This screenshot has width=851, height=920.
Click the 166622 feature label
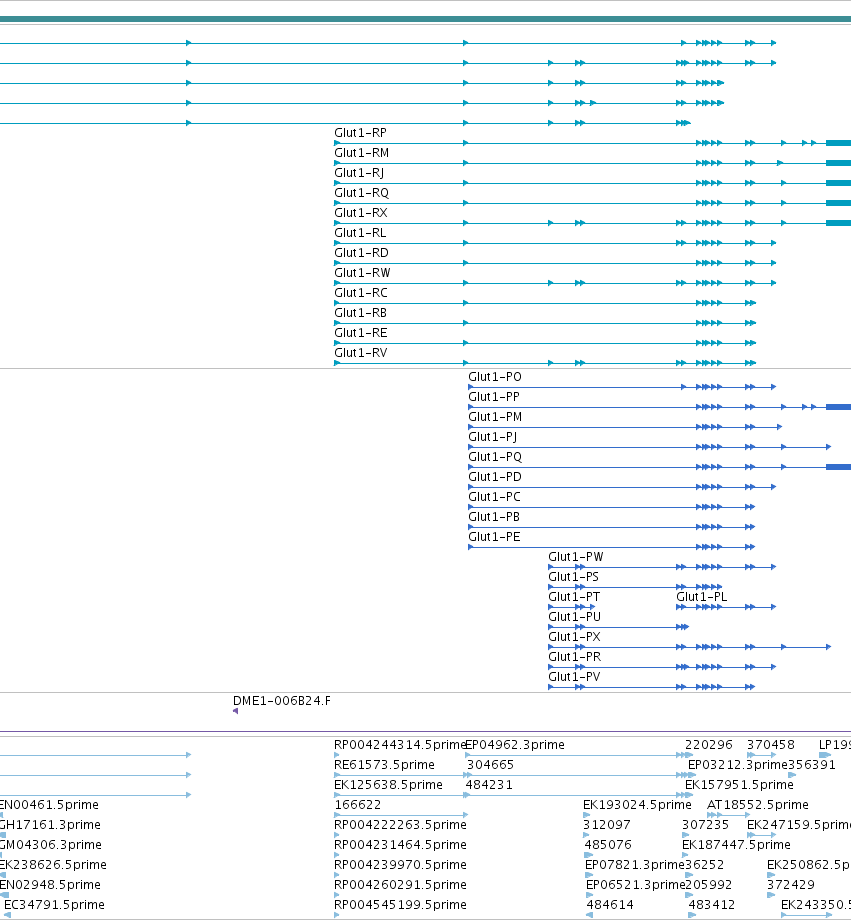pyautogui.click(x=357, y=804)
